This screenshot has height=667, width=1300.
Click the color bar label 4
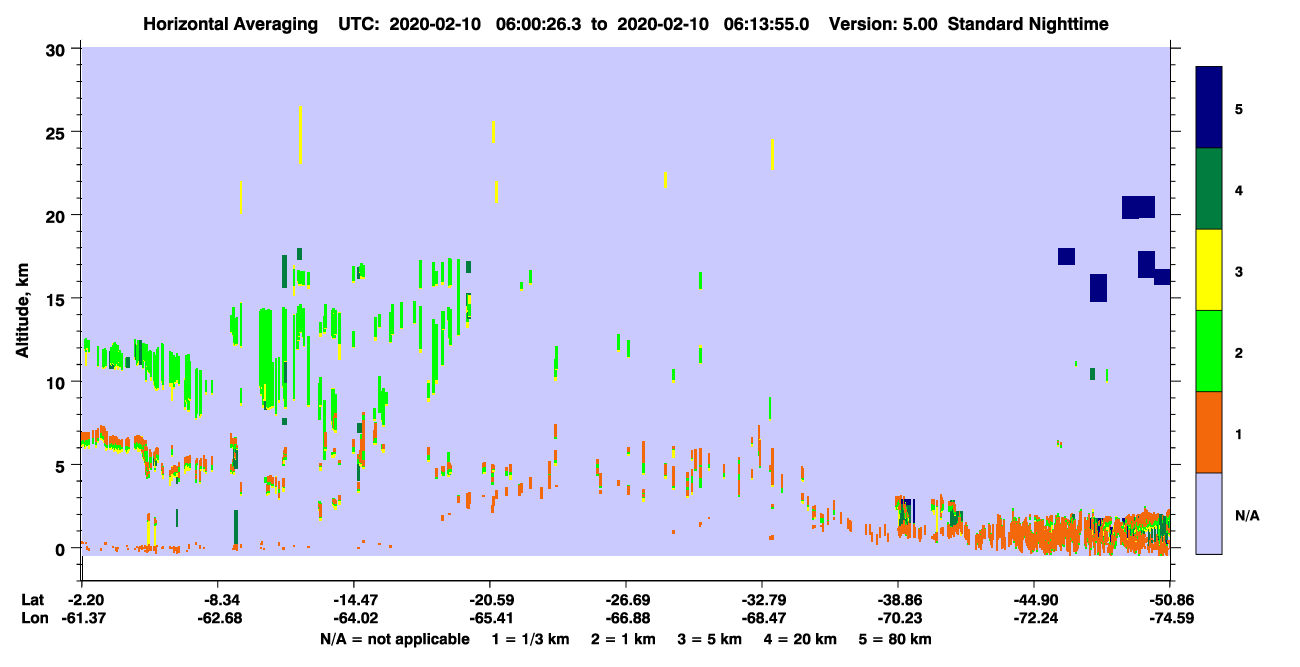1239,189
